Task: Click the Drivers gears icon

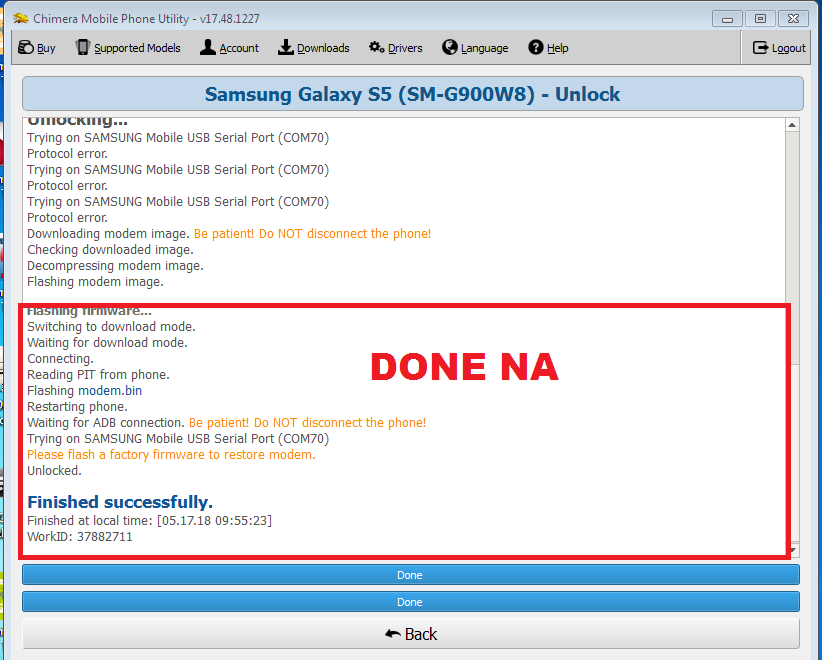Action: [376, 47]
